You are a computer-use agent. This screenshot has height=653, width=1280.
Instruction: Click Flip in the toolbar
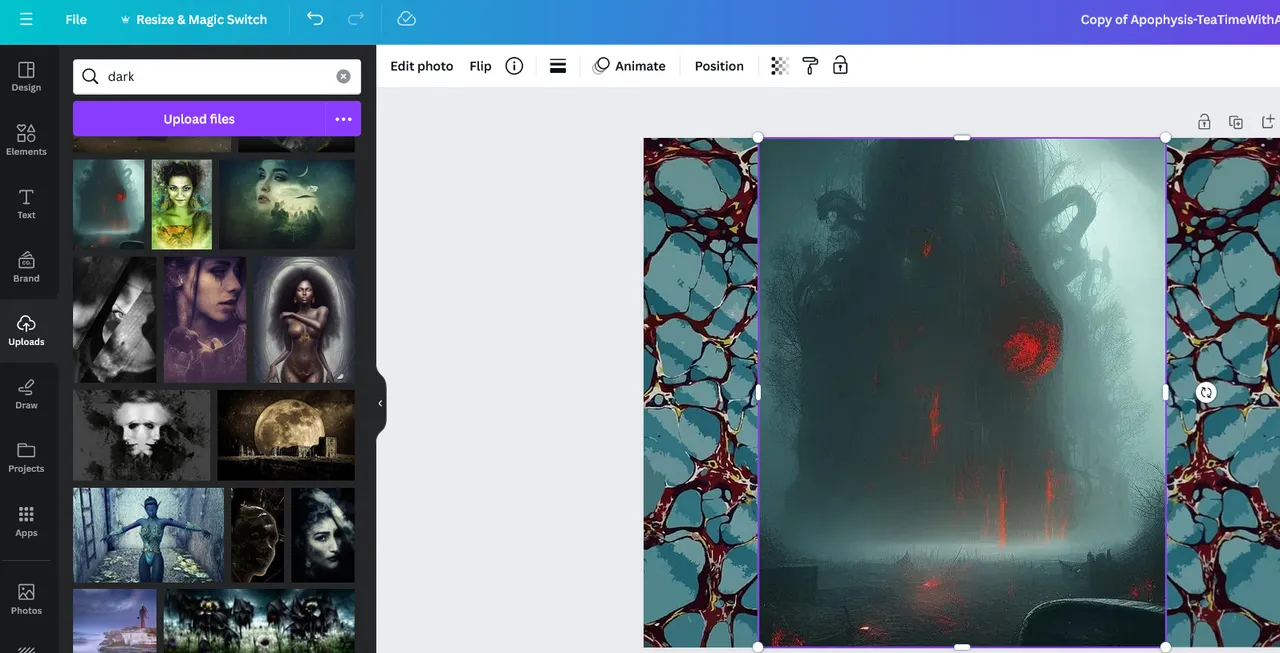(481, 66)
